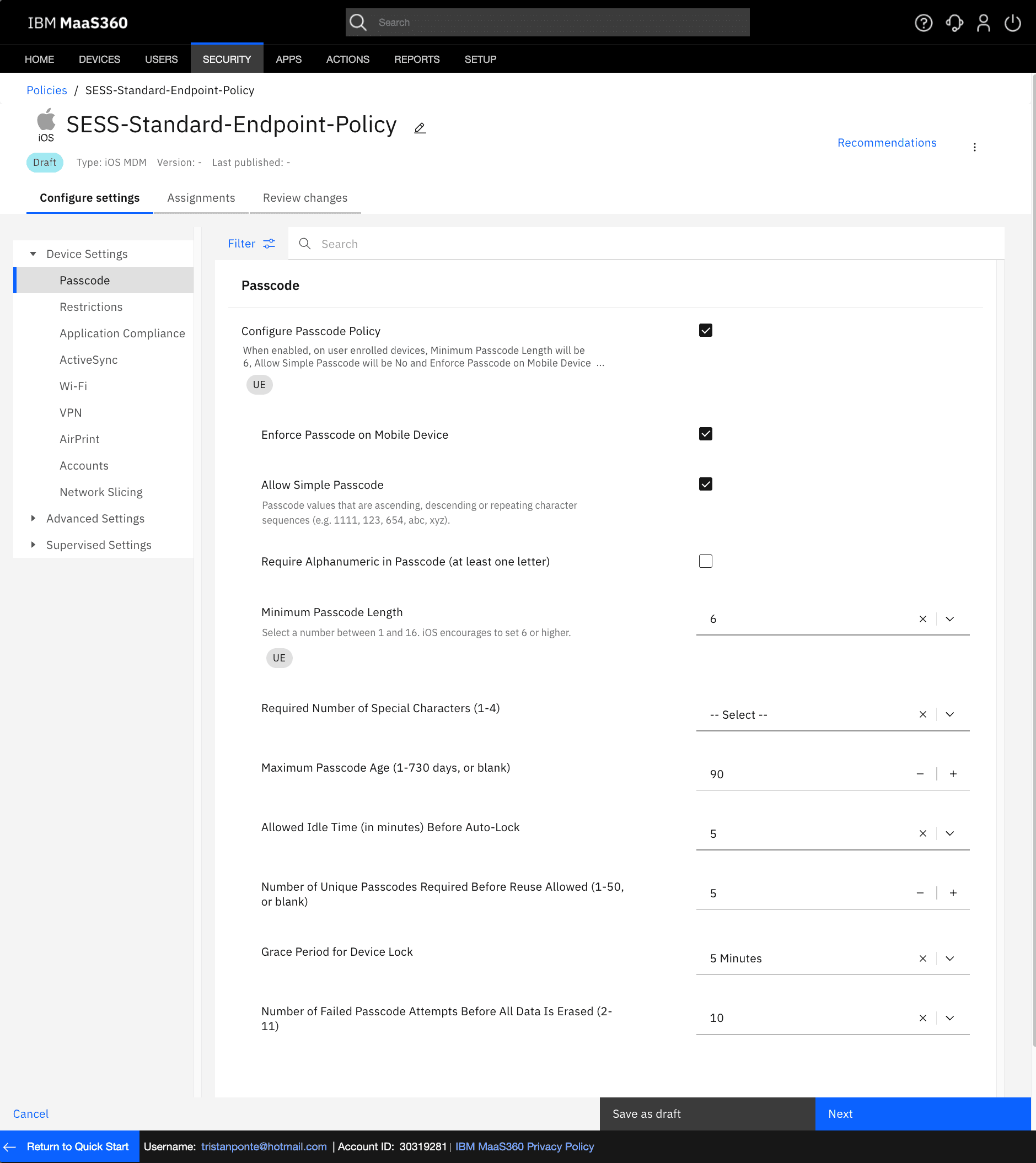Decrease Maximum Passcode Age value
1036x1163 pixels.
coord(920,774)
